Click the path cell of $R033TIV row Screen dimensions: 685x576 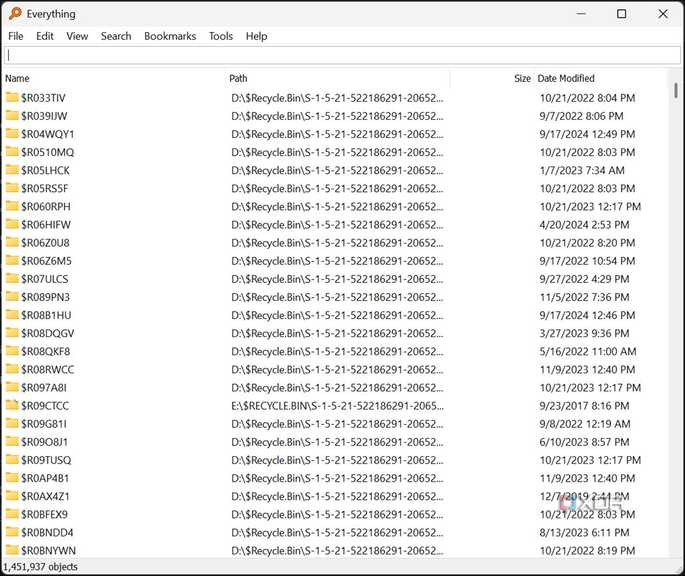coord(337,98)
